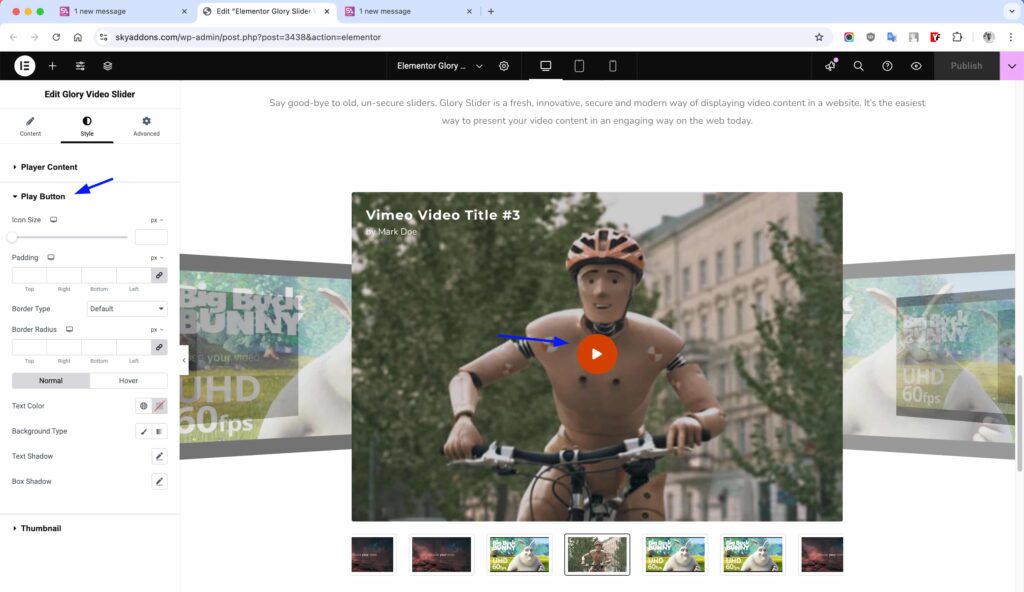Open the What's New megaphone icon
The image size is (1024, 592).
[x=830, y=66]
